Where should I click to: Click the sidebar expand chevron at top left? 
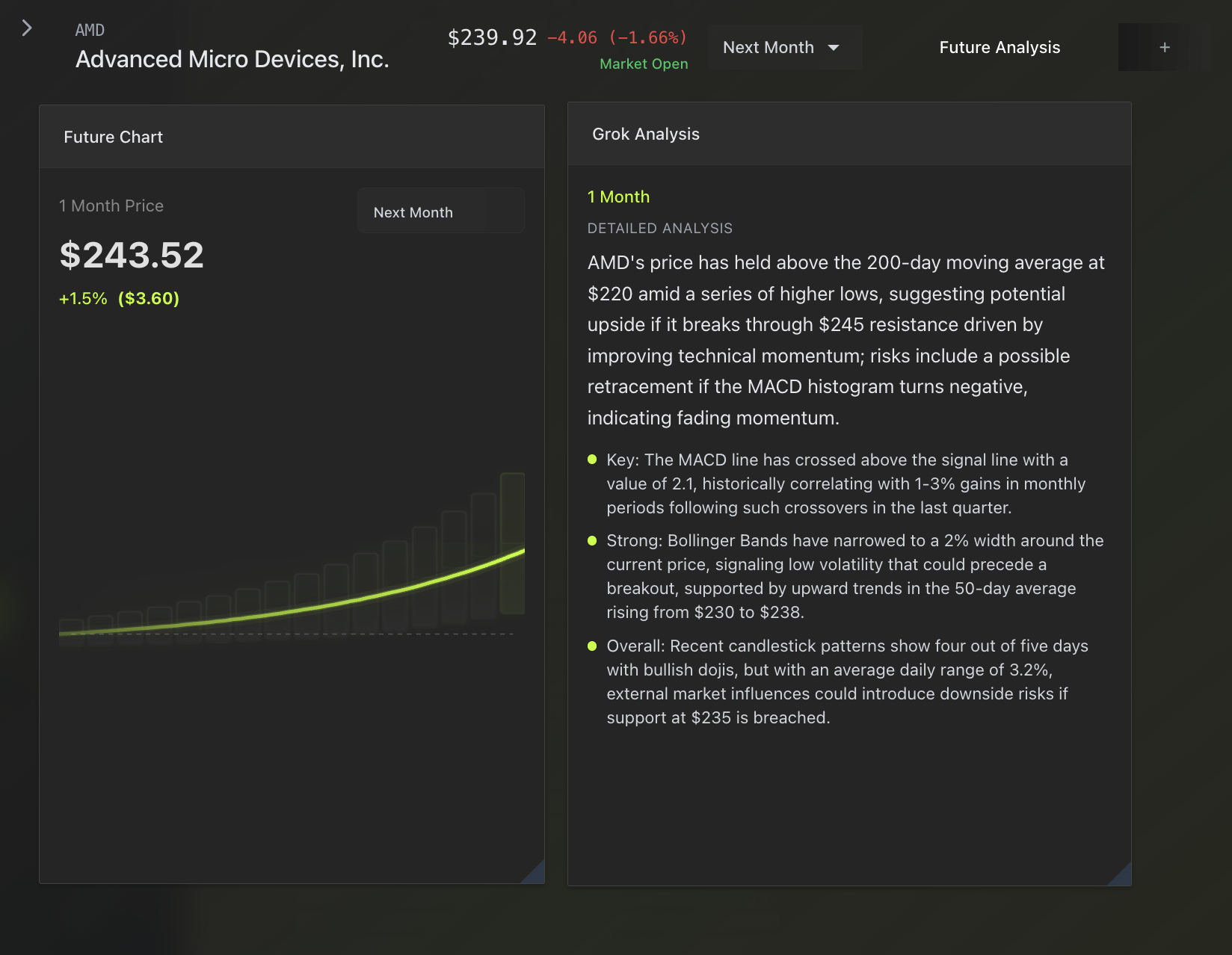click(x=27, y=27)
